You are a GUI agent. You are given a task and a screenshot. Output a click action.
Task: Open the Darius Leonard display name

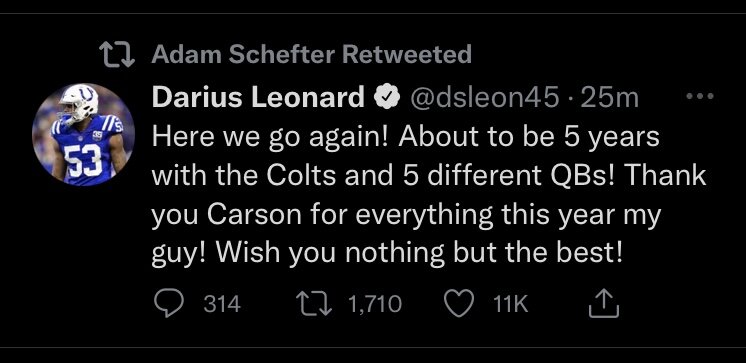(x=259, y=97)
